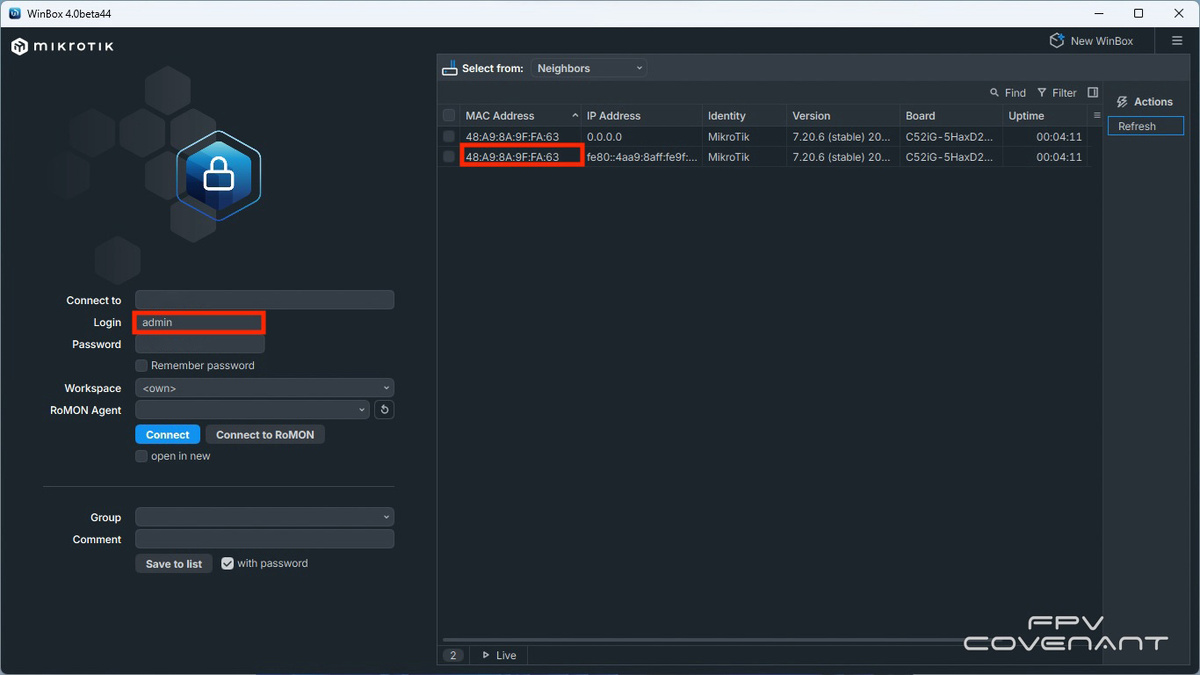Click Version 7.20.6 in the first row
The image size is (1200, 675).
(843, 136)
